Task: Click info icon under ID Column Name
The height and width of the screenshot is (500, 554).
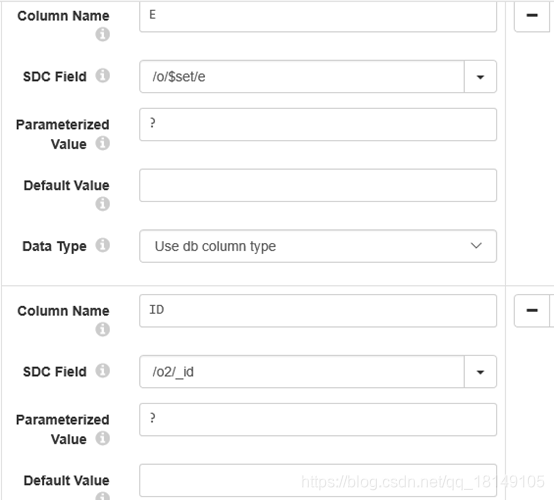Action: coord(102,329)
